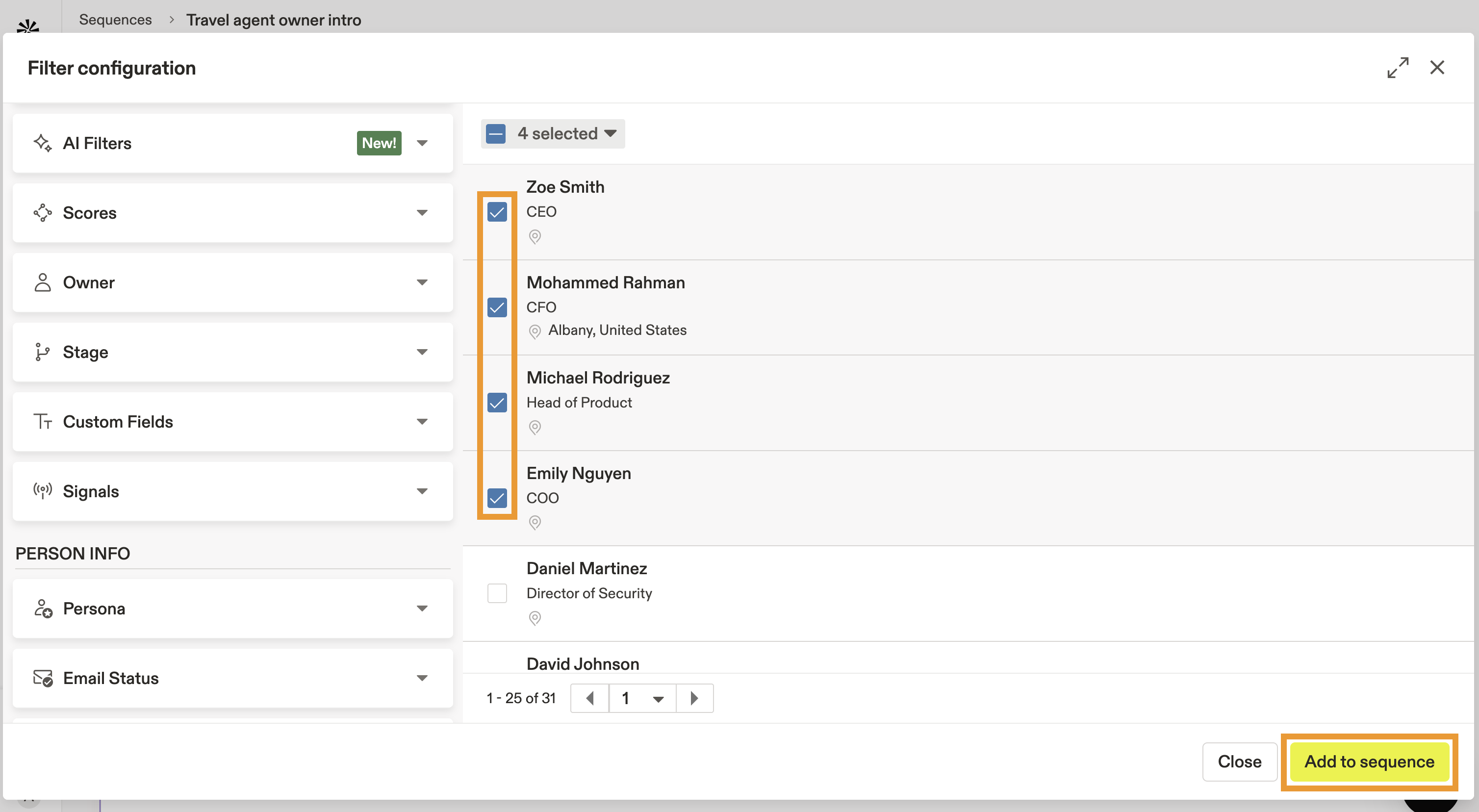Click the Email Status envelope icon
Viewport: 1479px width, 812px height.
(x=43, y=678)
